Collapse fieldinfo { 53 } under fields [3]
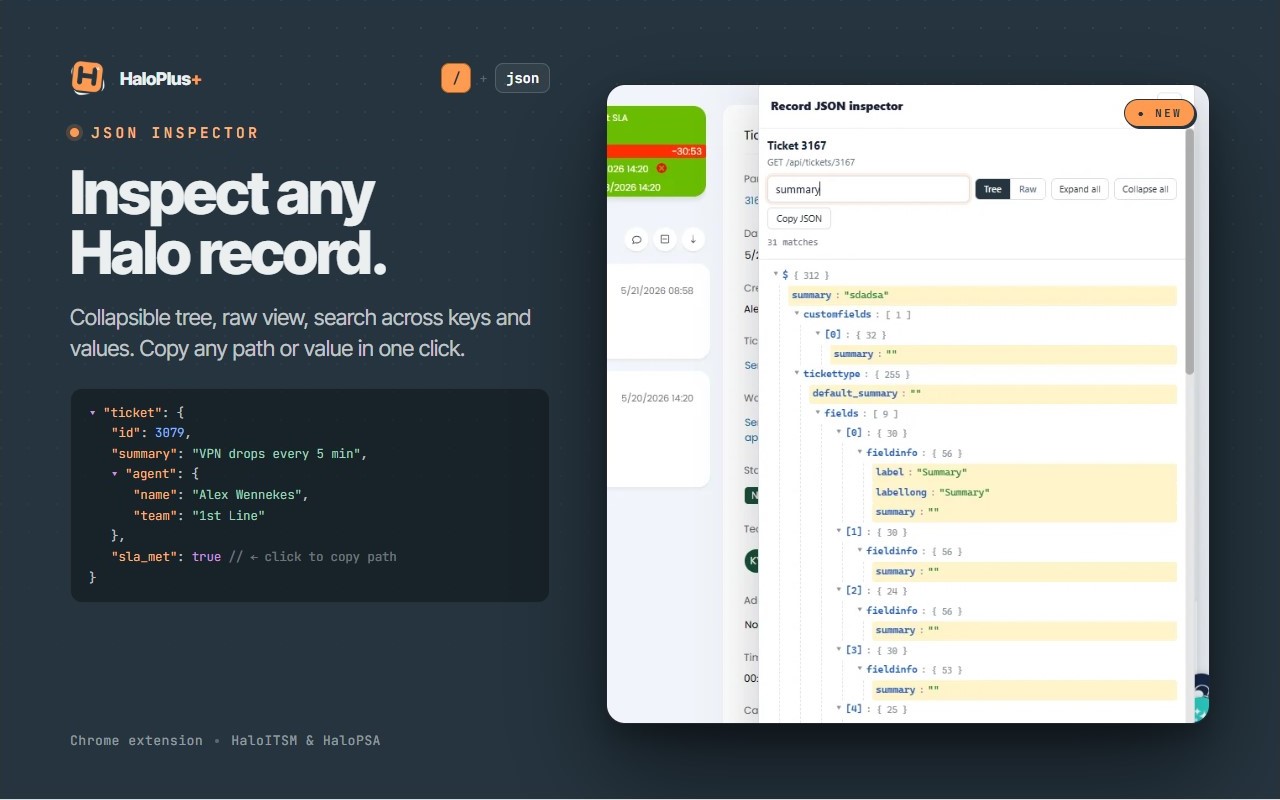 coord(860,670)
